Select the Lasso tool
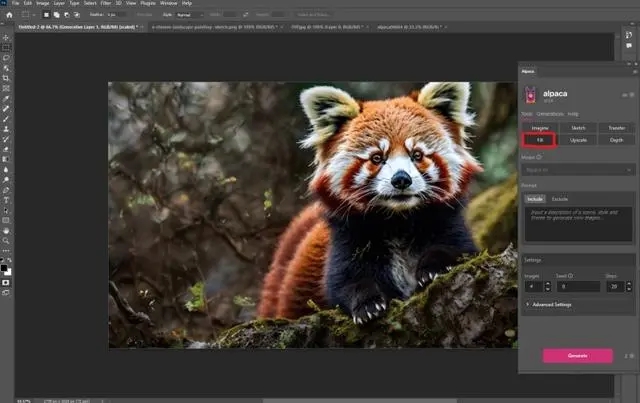Image resolution: width=640 pixels, height=403 pixels. 6,58
